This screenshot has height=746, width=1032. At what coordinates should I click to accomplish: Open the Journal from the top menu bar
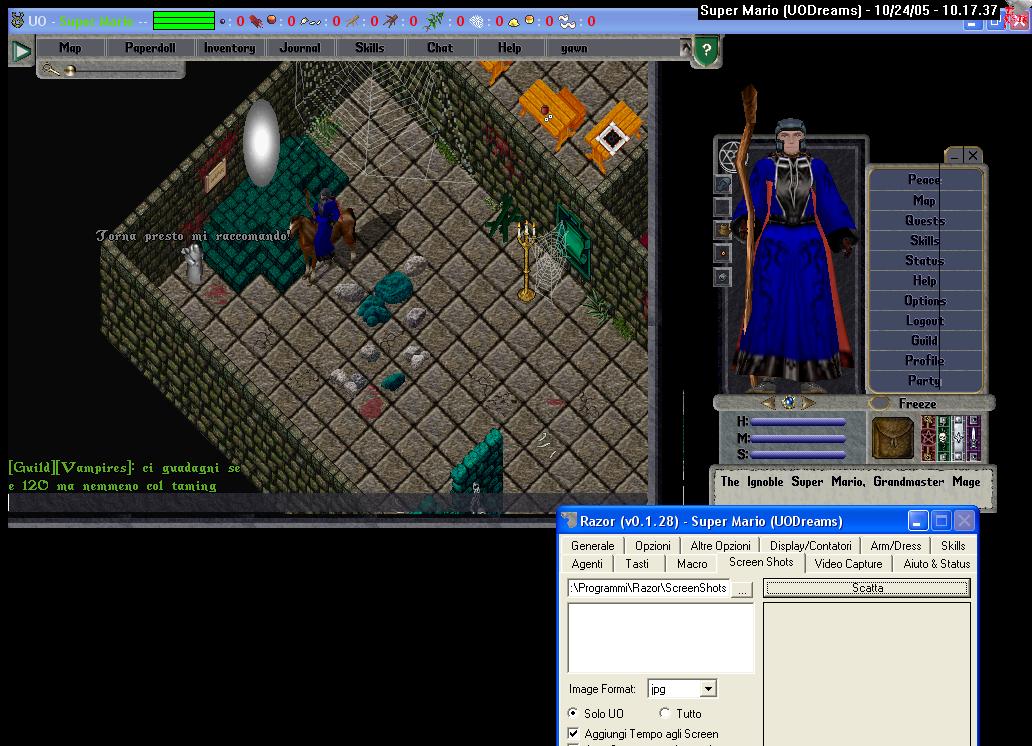(x=299, y=48)
